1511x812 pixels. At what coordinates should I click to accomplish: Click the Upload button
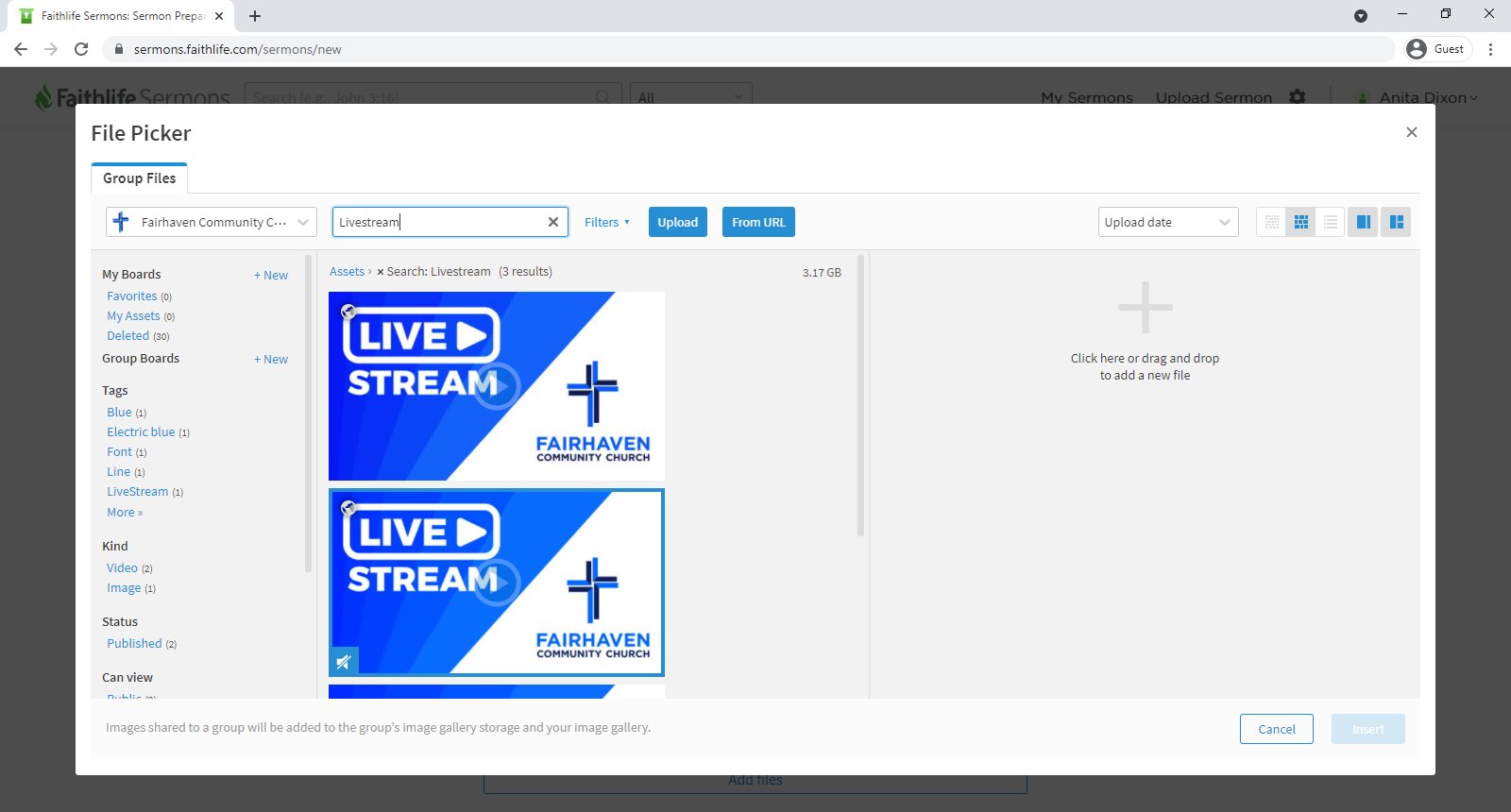[678, 222]
